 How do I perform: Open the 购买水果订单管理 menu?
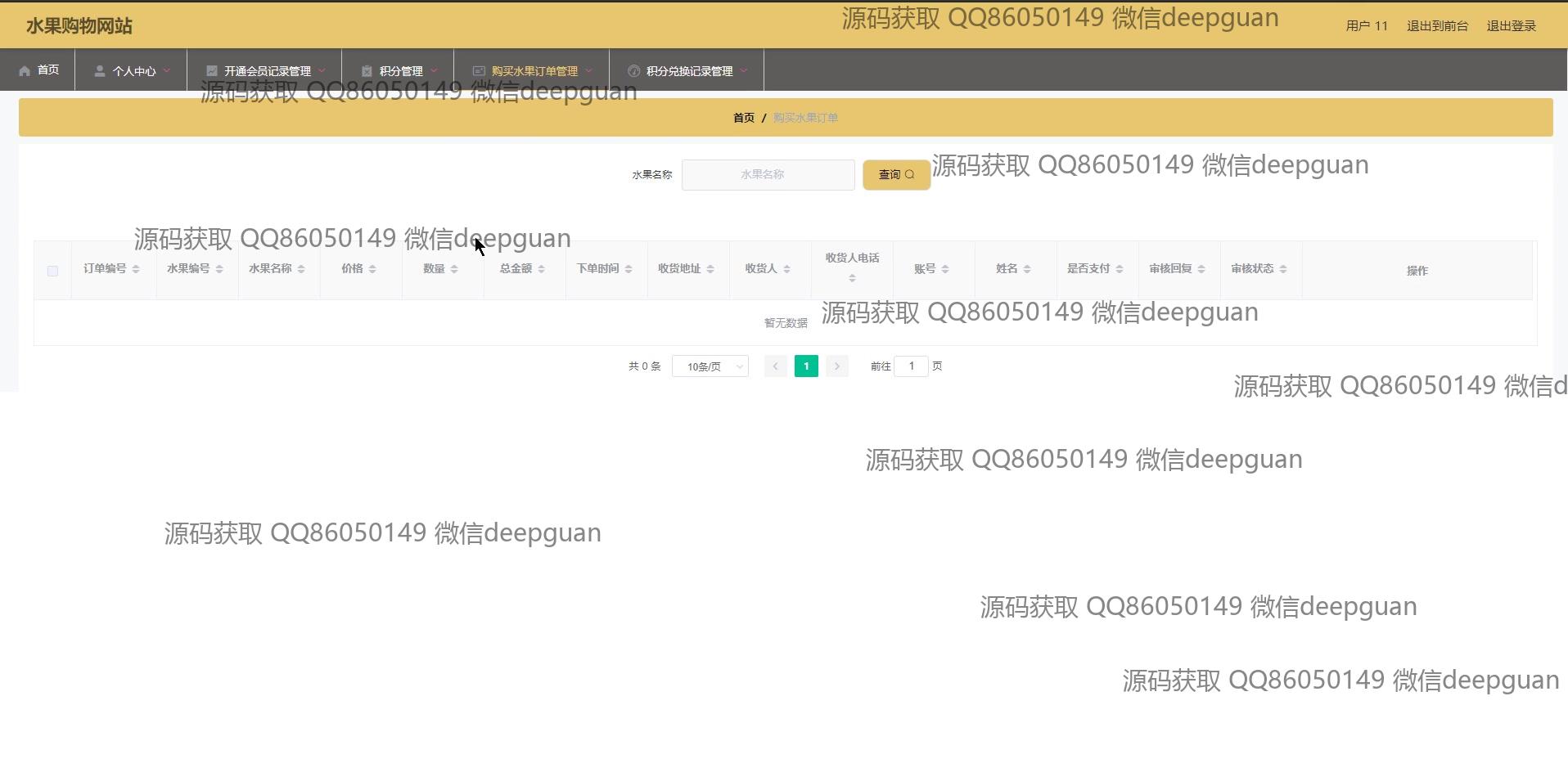pyautogui.click(x=534, y=71)
